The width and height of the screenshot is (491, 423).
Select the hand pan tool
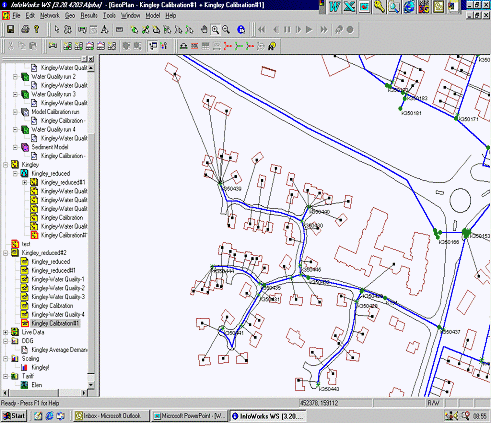point(204,29)
